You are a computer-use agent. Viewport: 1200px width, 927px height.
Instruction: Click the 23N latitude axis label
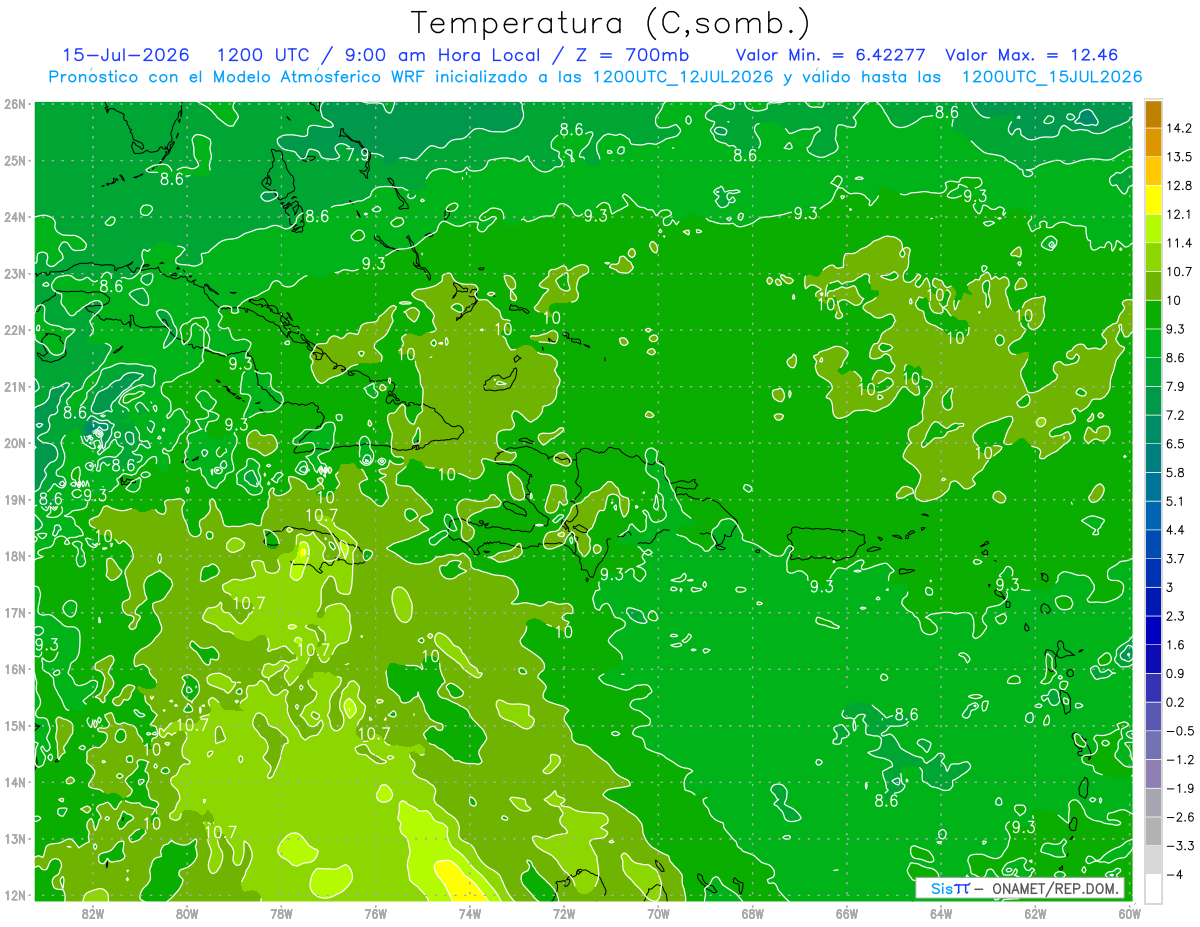coord(15,273)
